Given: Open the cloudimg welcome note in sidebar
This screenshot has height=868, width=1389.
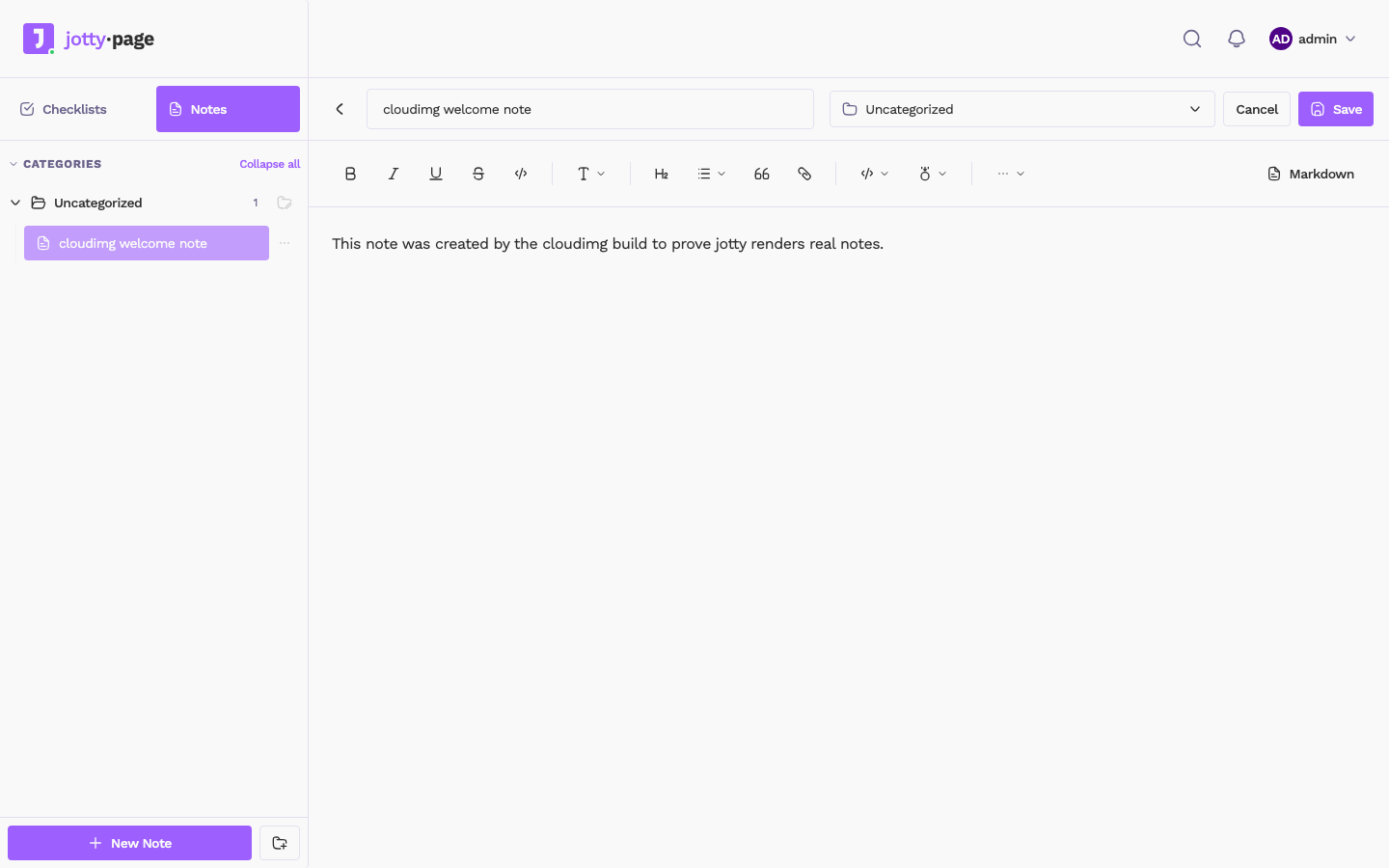Looking at the screenshot, I should (147, 243).
